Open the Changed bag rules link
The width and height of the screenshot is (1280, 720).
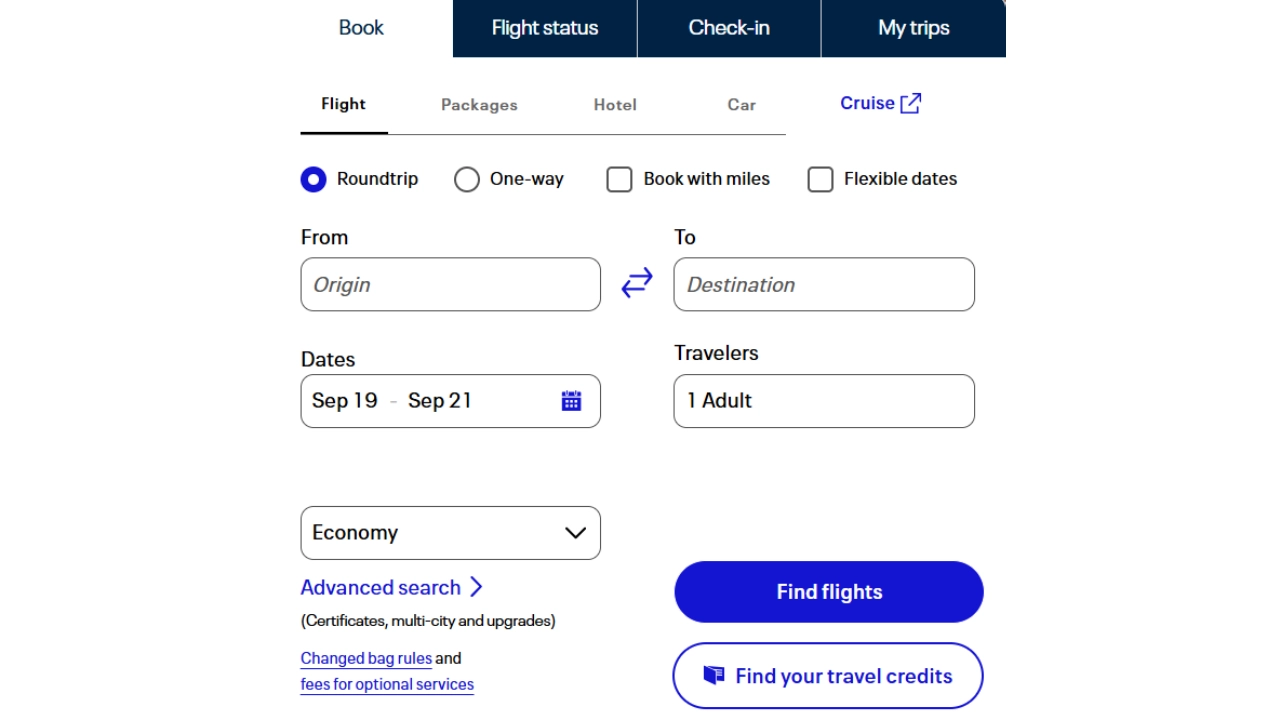pos(366,658)
